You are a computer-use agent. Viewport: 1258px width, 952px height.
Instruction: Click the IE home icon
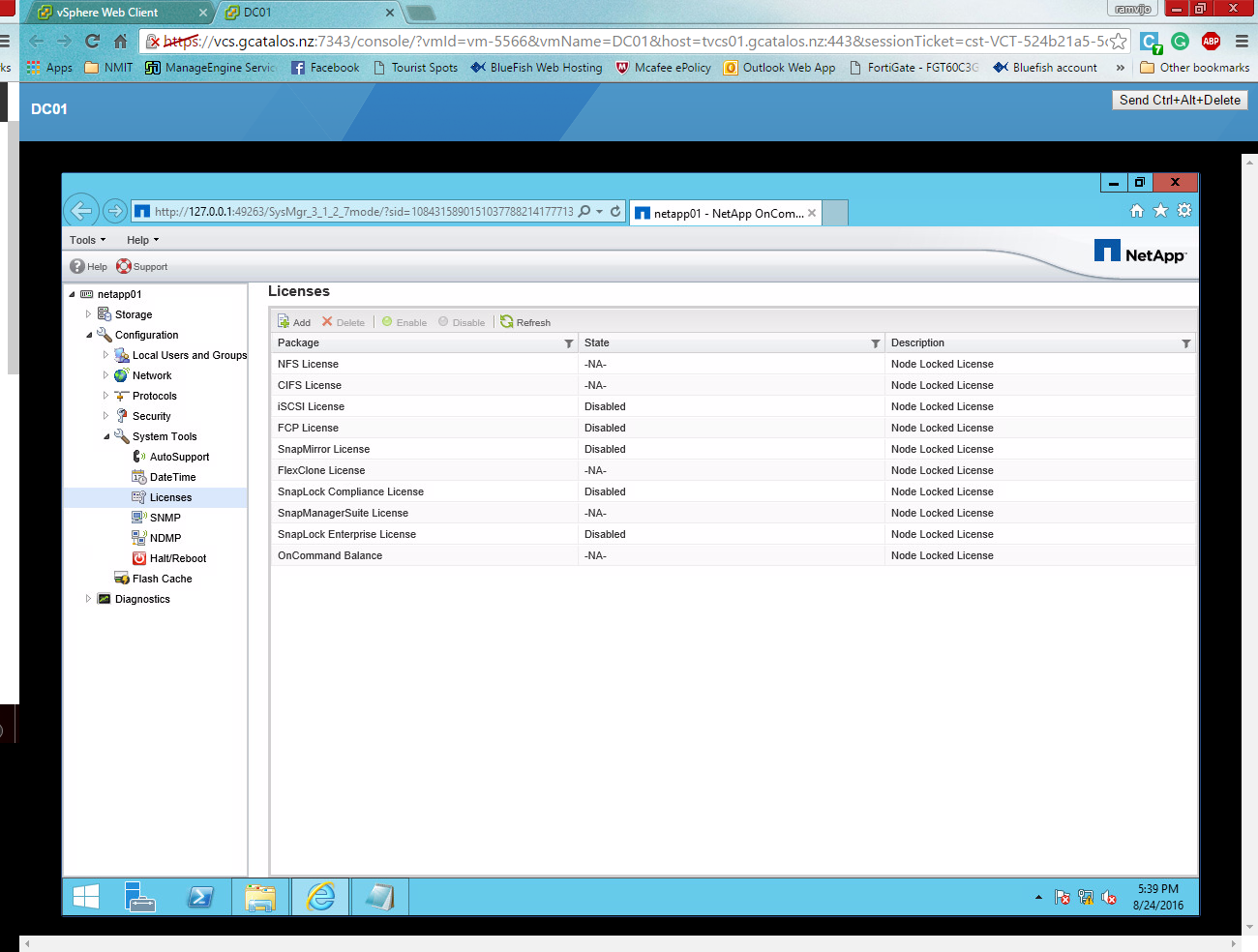pos(1137,211)
